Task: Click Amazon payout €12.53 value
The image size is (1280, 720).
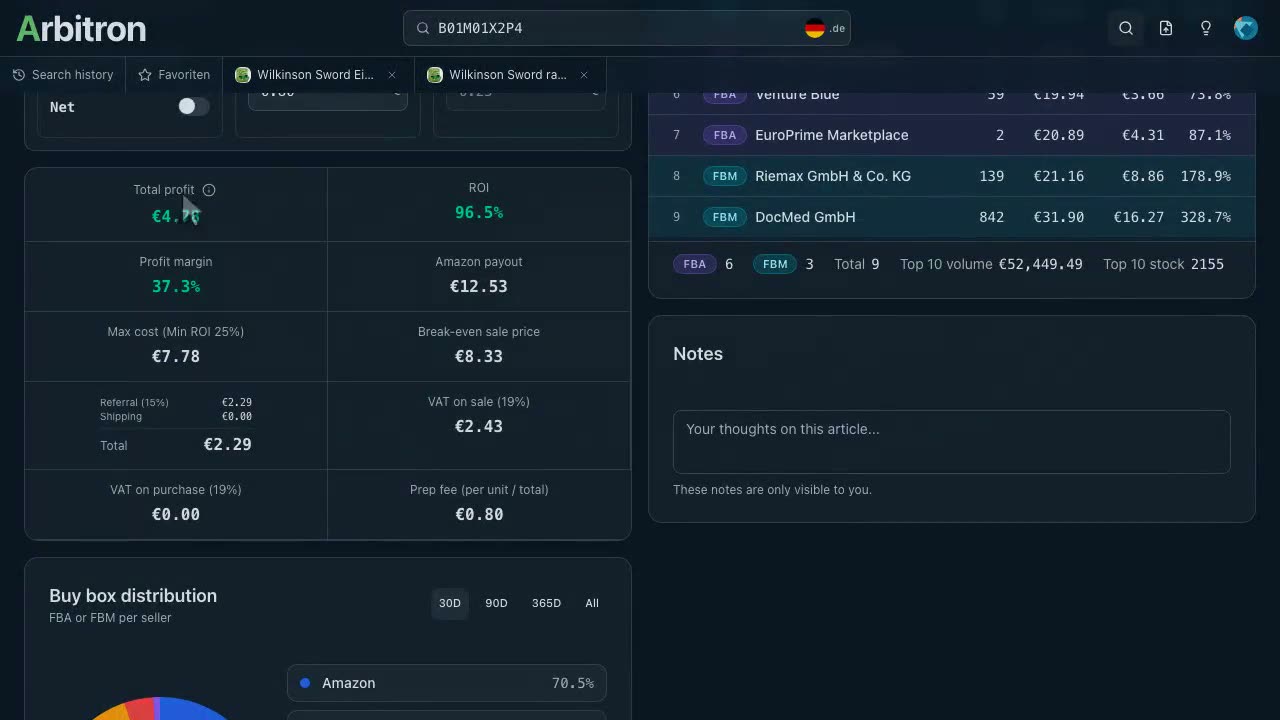Action: (479, 286)
